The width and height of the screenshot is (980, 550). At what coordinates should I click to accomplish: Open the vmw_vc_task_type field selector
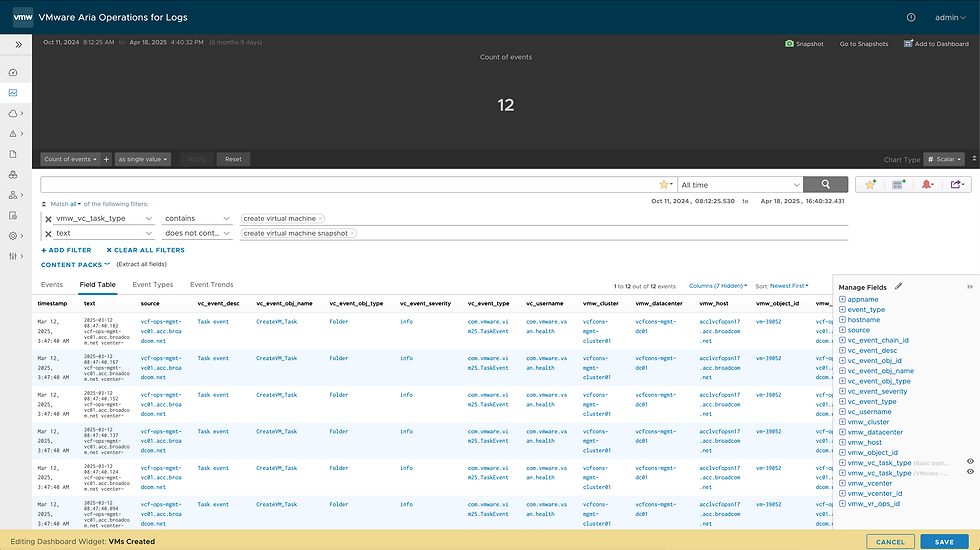[x=104, y=218]
